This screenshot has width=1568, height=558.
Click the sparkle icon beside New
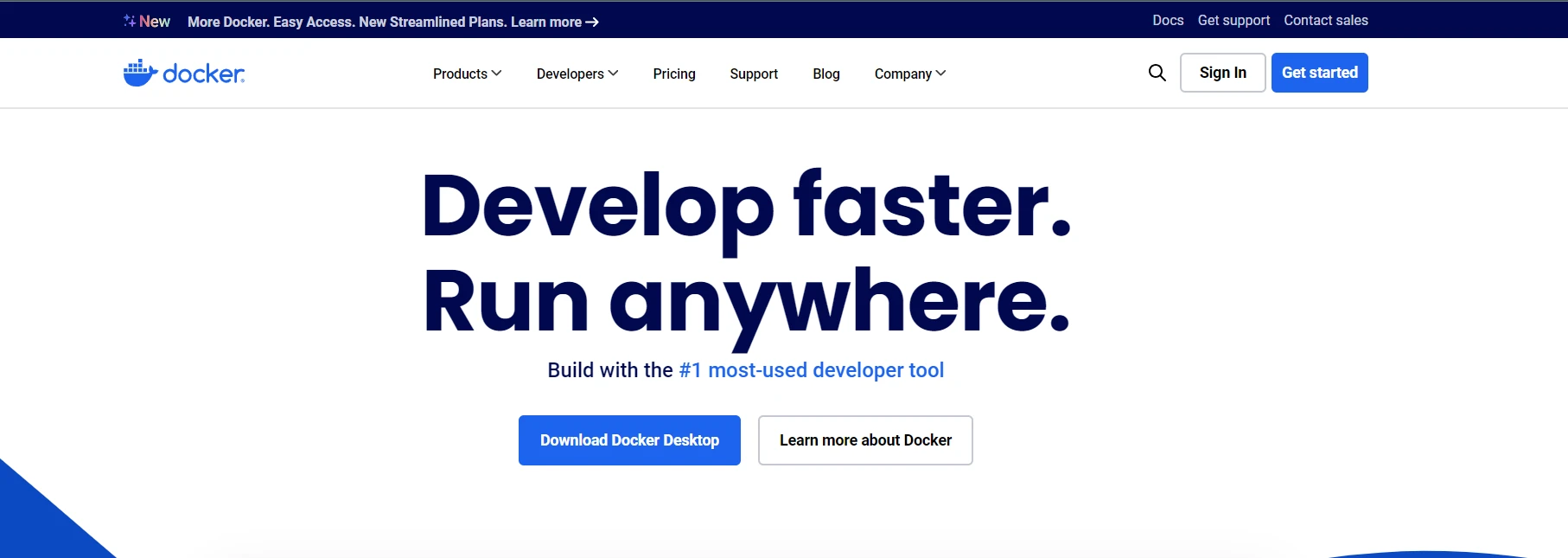point(129,21)
